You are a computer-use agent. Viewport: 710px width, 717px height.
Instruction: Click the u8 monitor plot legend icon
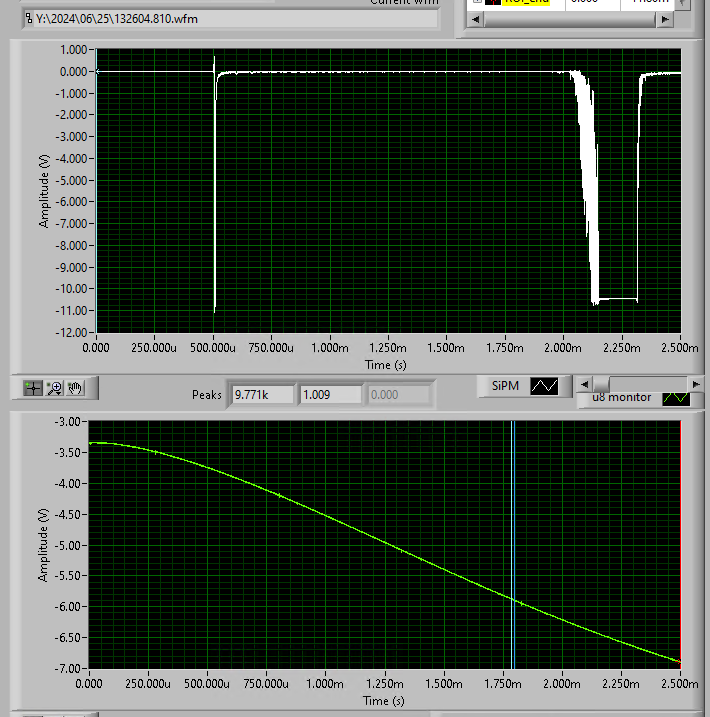(x=676, y=398)
